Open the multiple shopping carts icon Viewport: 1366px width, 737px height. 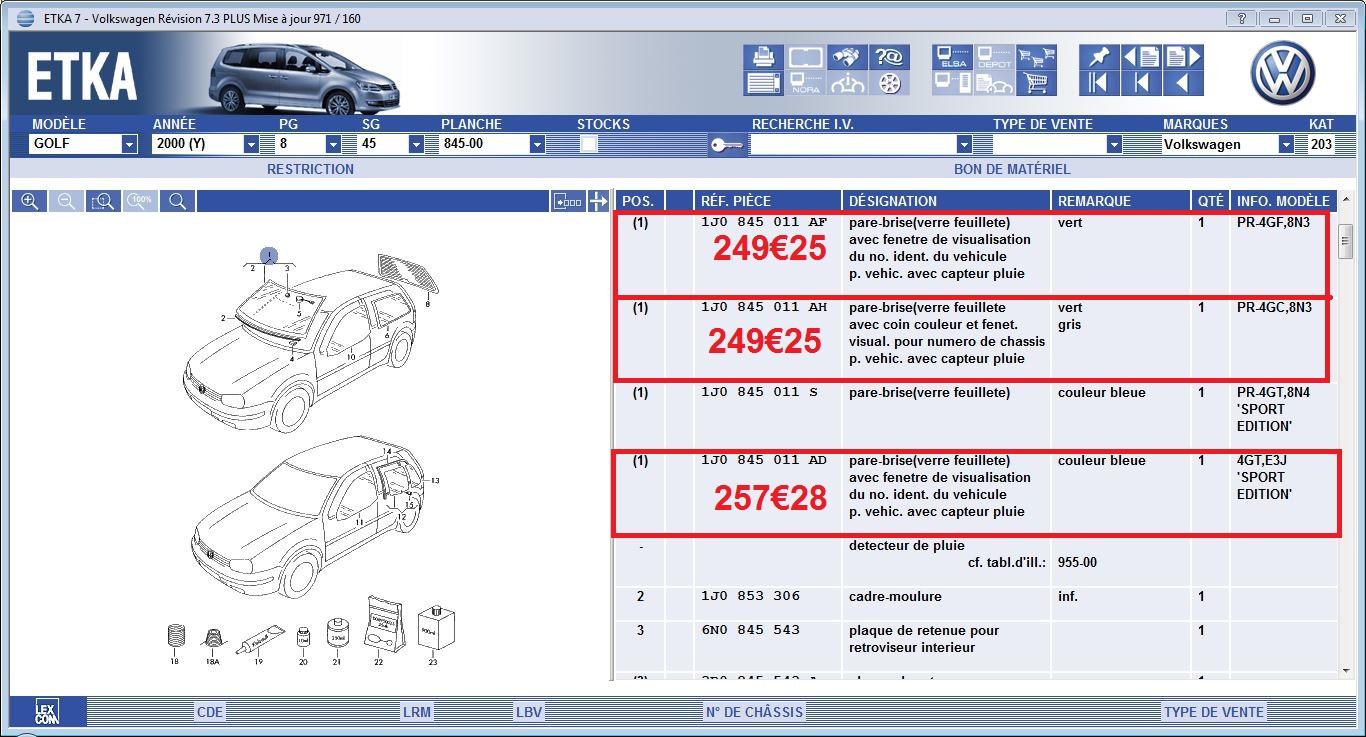[1037, 57]
